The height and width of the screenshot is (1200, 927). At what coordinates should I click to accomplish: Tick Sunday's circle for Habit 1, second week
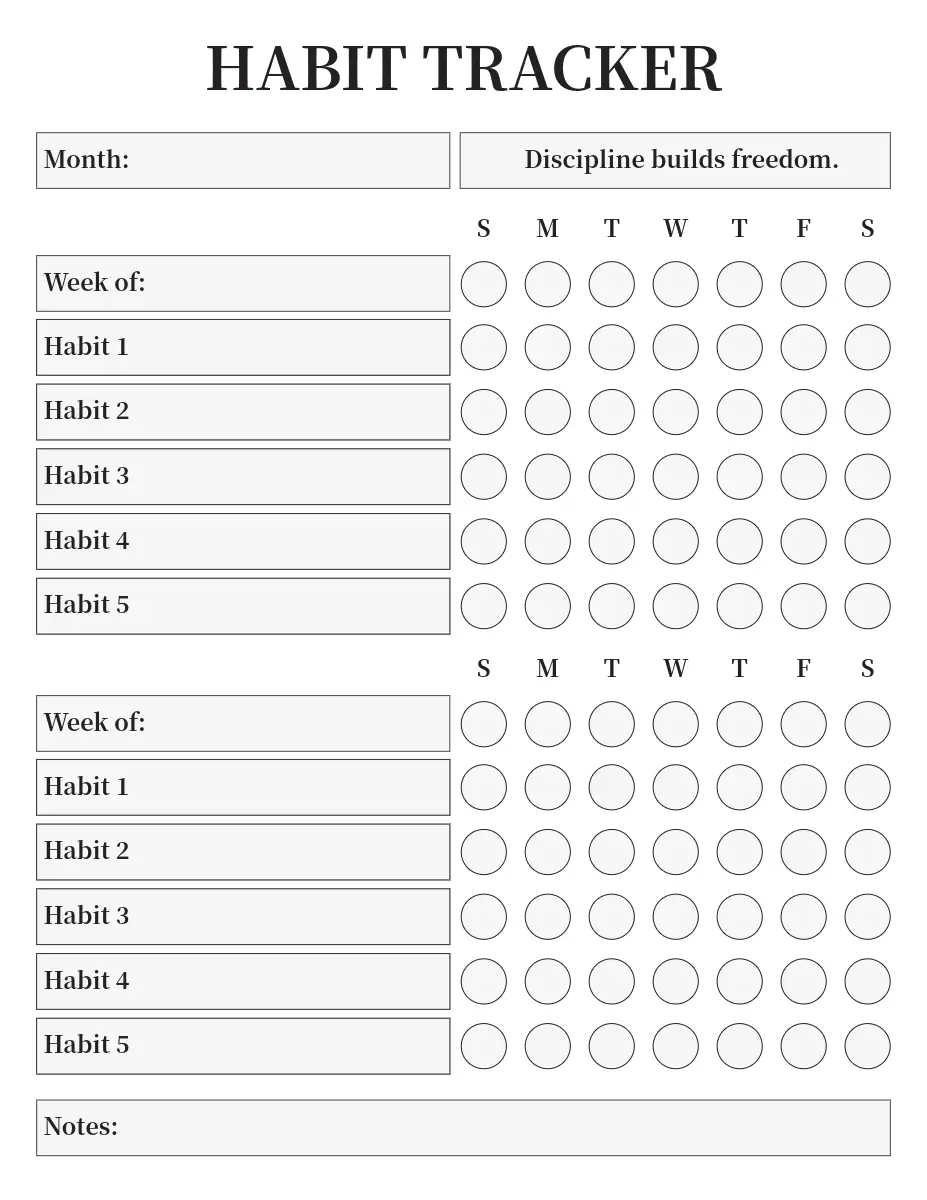[483, 787]
